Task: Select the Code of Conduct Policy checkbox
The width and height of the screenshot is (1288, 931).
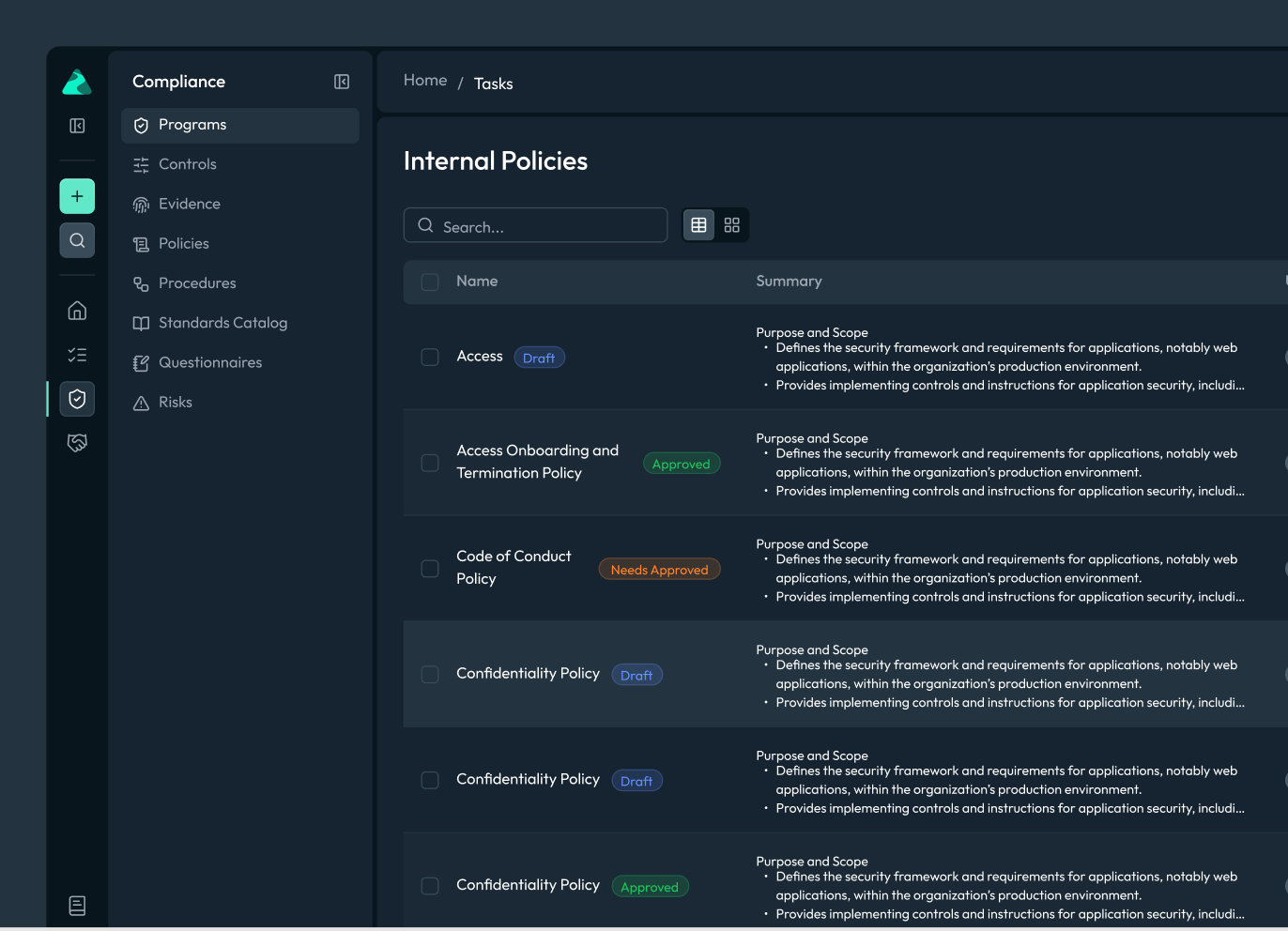Action: [430, 569]
